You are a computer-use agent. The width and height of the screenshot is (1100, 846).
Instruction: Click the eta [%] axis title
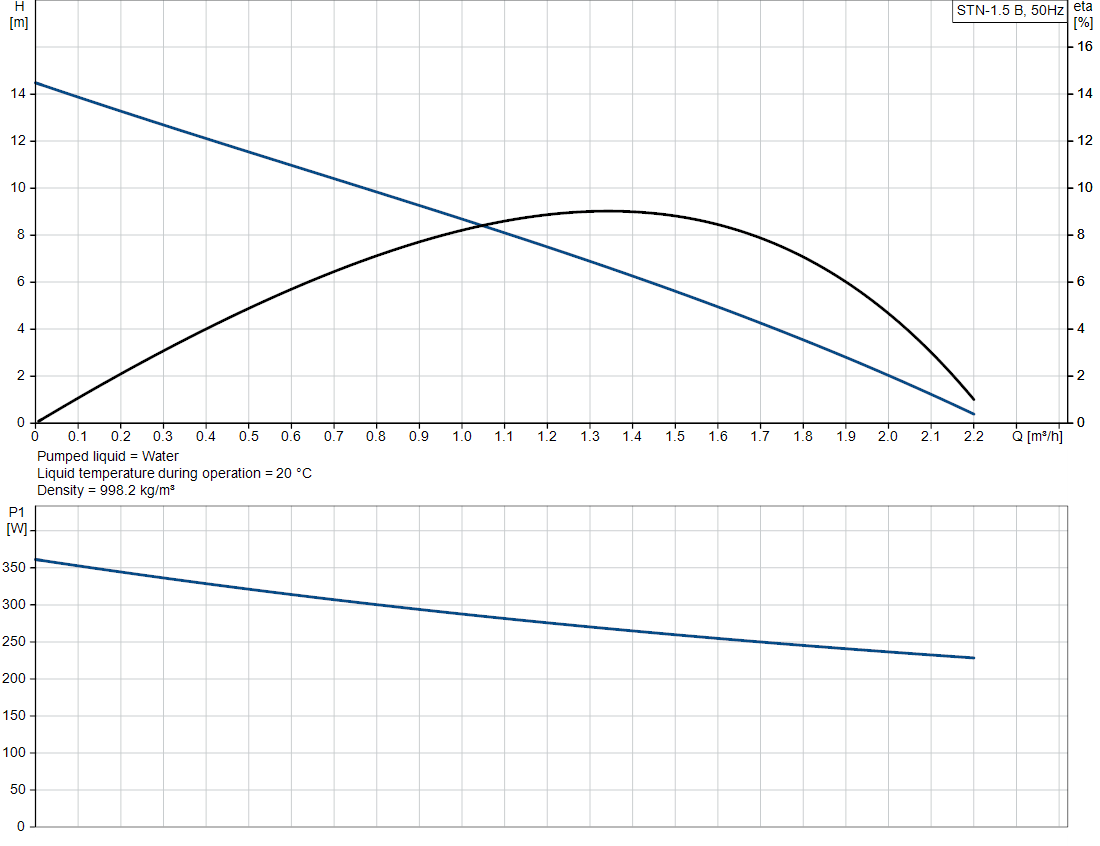1082,15
